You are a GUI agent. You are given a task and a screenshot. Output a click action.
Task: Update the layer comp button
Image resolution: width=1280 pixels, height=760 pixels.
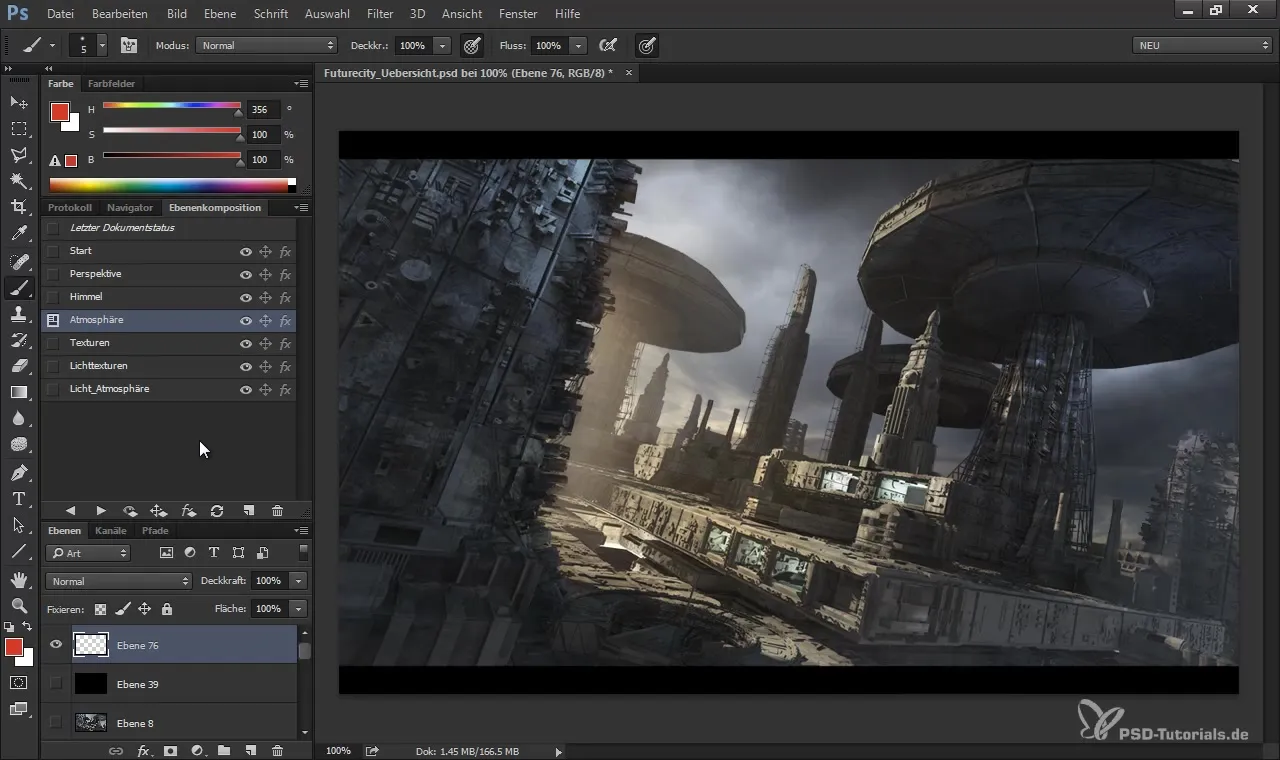[217, 511]
